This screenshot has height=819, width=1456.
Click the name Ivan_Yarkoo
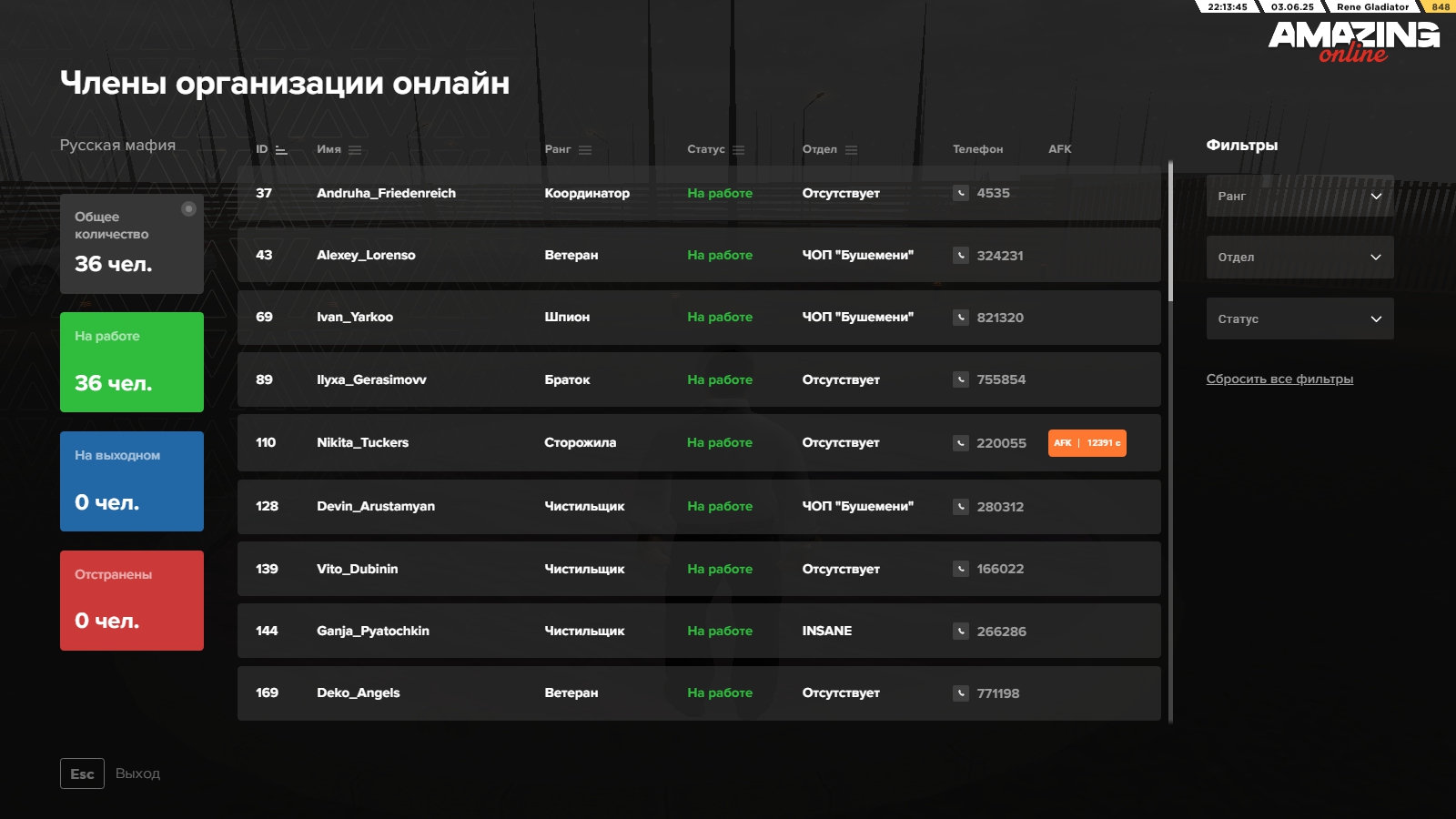point(355,317)
